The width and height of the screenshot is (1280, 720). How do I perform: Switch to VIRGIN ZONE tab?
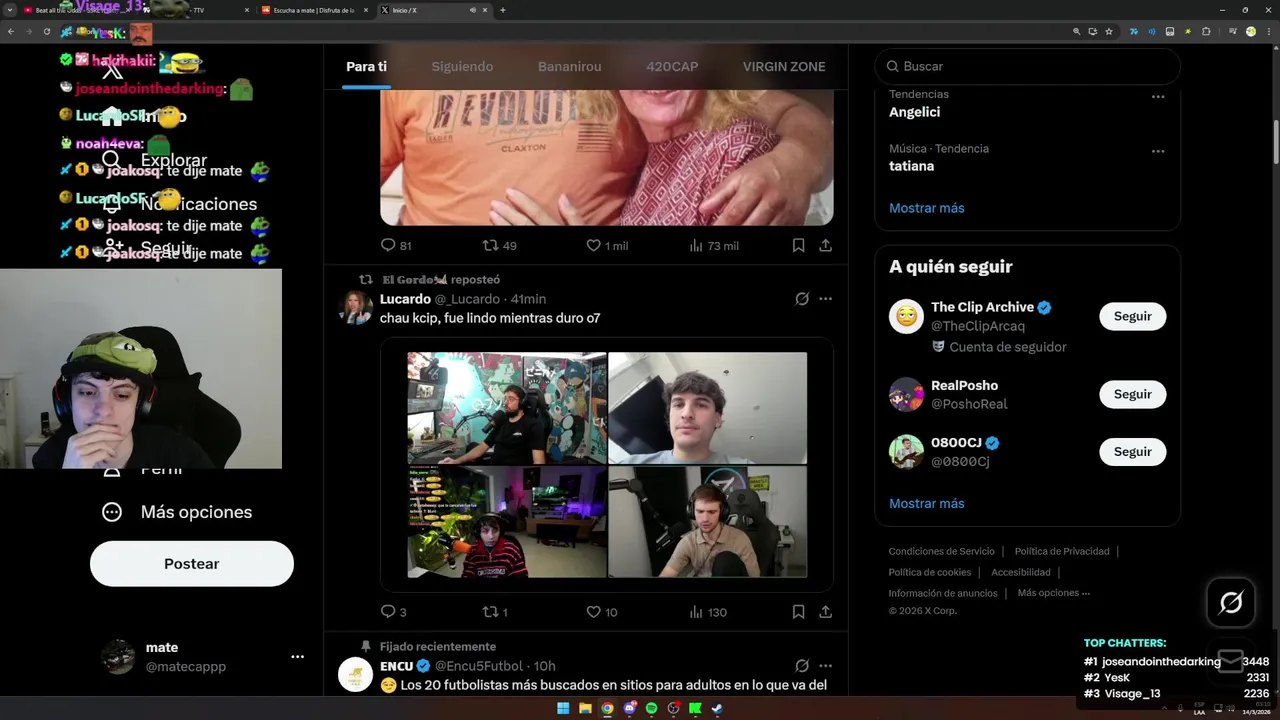coord(784,66)
